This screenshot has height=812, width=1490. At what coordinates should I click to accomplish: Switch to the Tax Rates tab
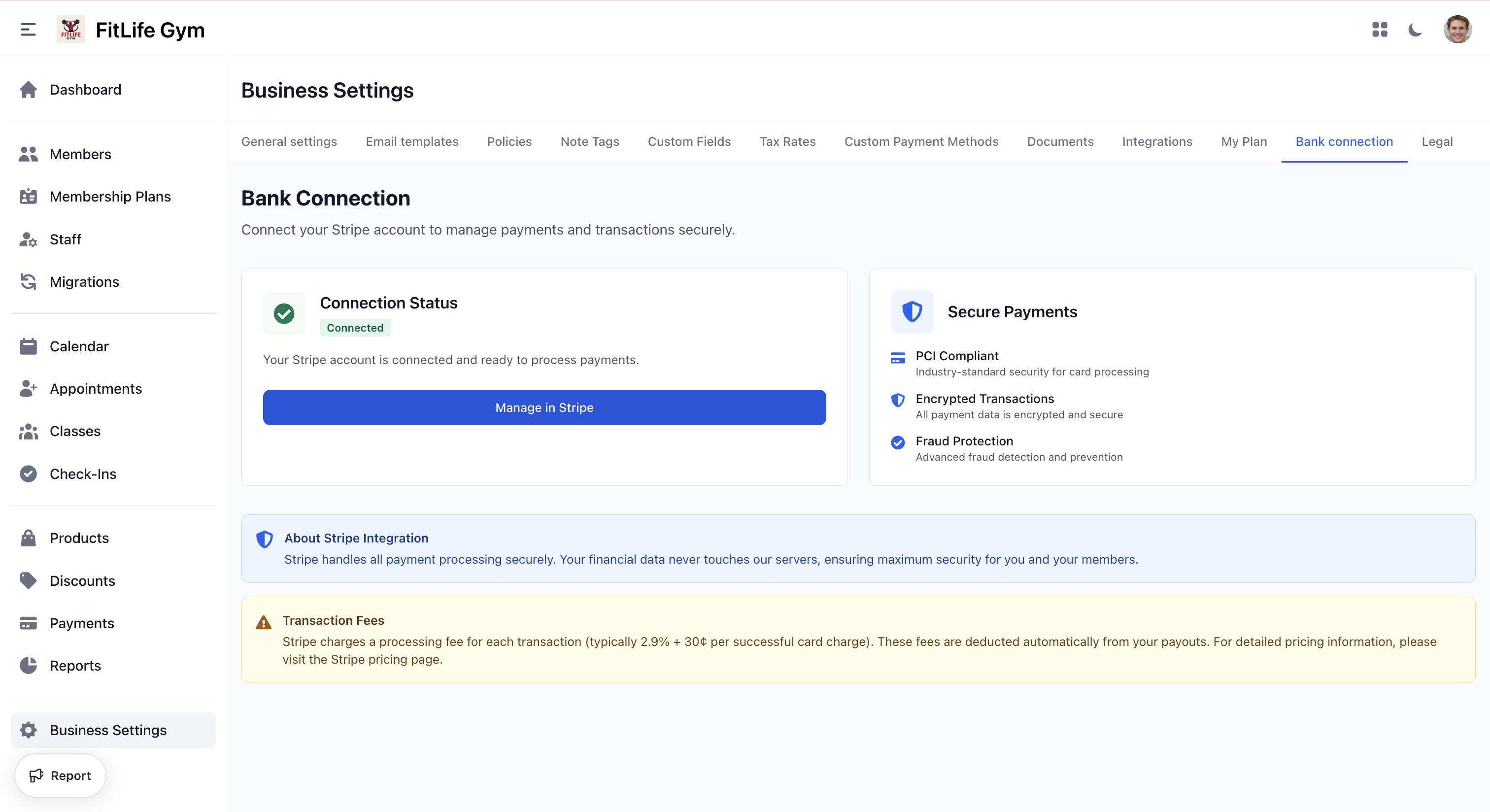tap(787, 142)
